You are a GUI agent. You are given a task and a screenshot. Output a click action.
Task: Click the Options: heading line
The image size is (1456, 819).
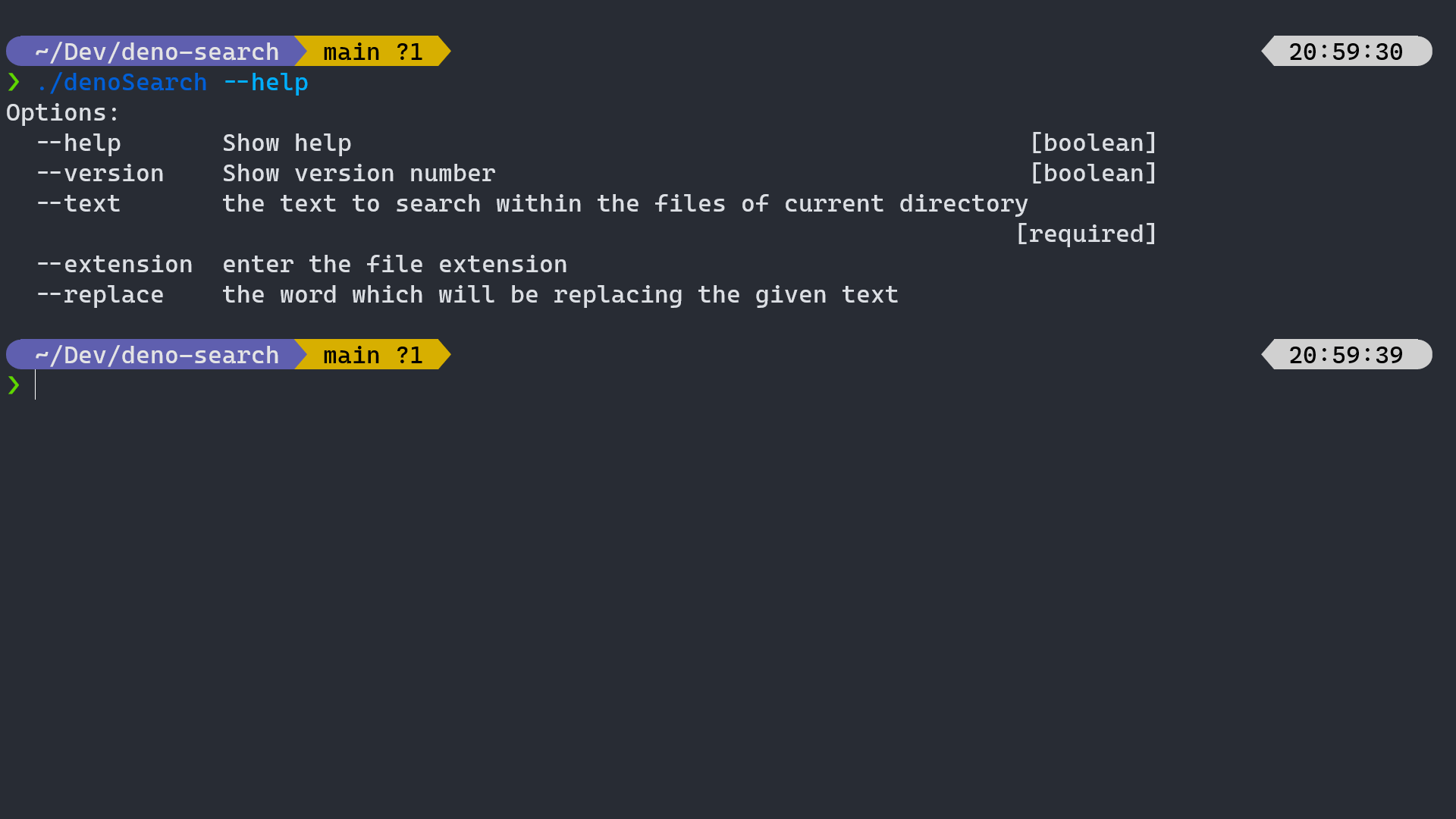(x=63, y=113)
